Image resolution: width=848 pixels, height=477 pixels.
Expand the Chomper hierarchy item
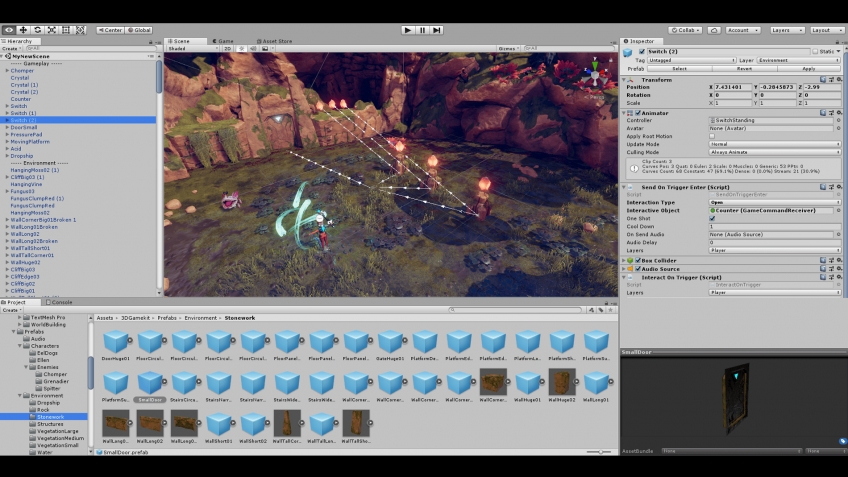[7, 70]
